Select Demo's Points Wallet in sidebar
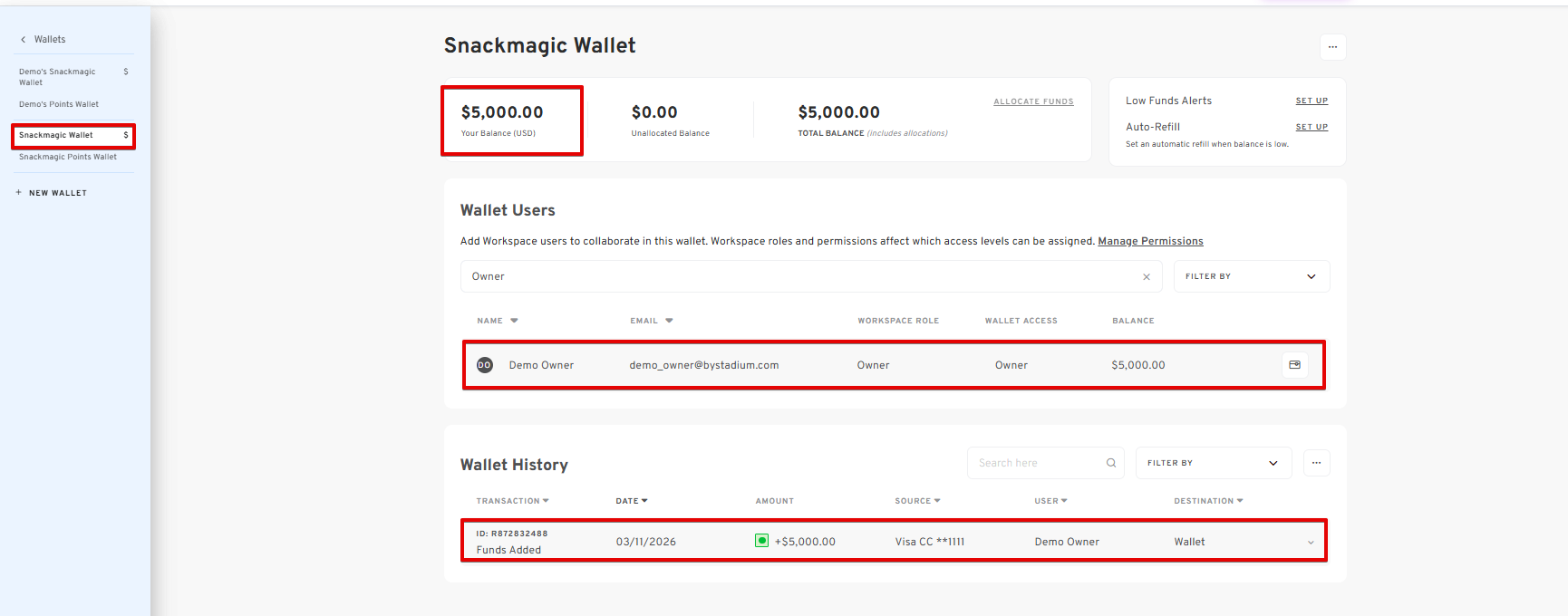The width and height of the screenshot is (1568, 616). [59, 104]
